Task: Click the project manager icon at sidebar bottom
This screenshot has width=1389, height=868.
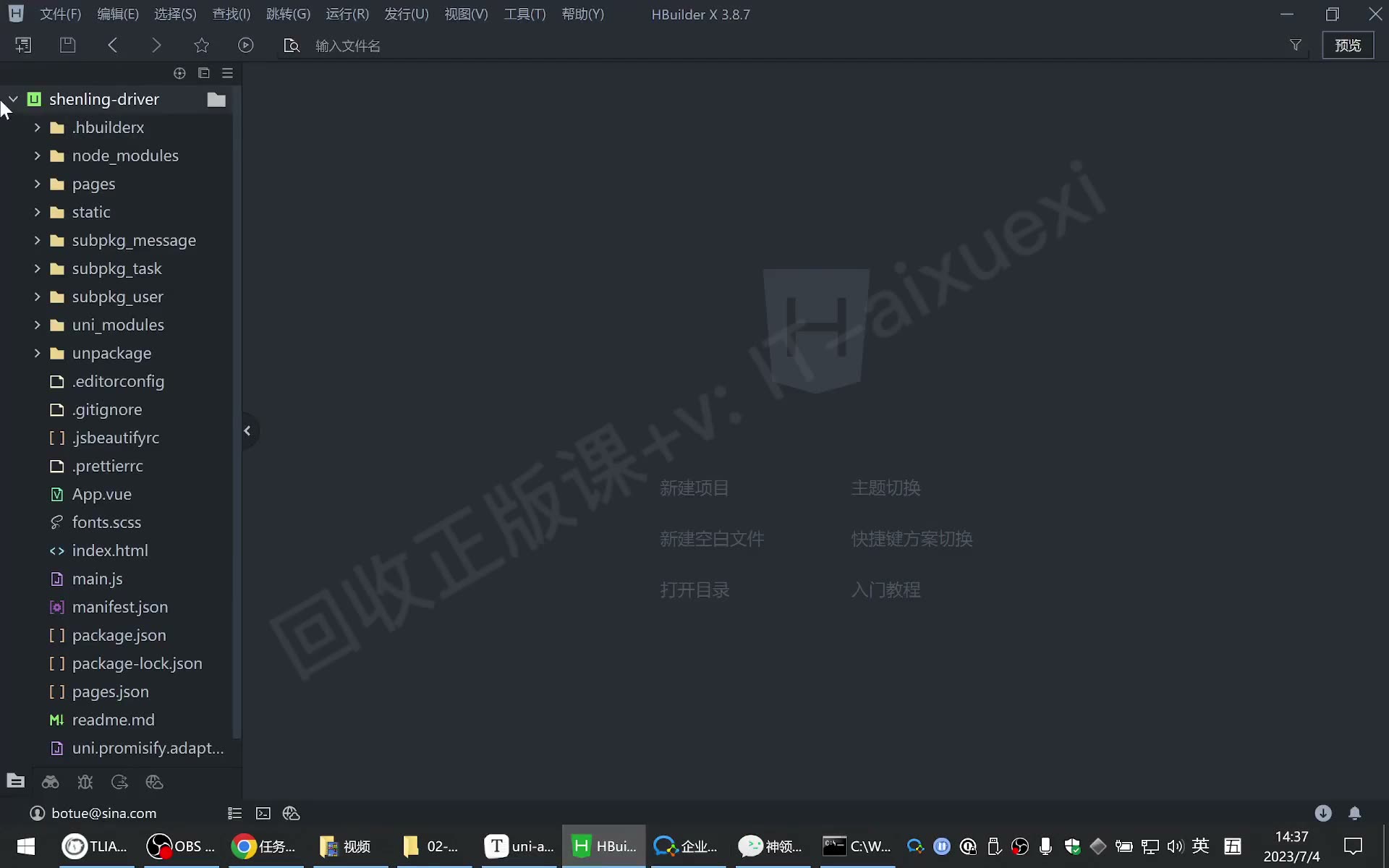Action: 15,782
